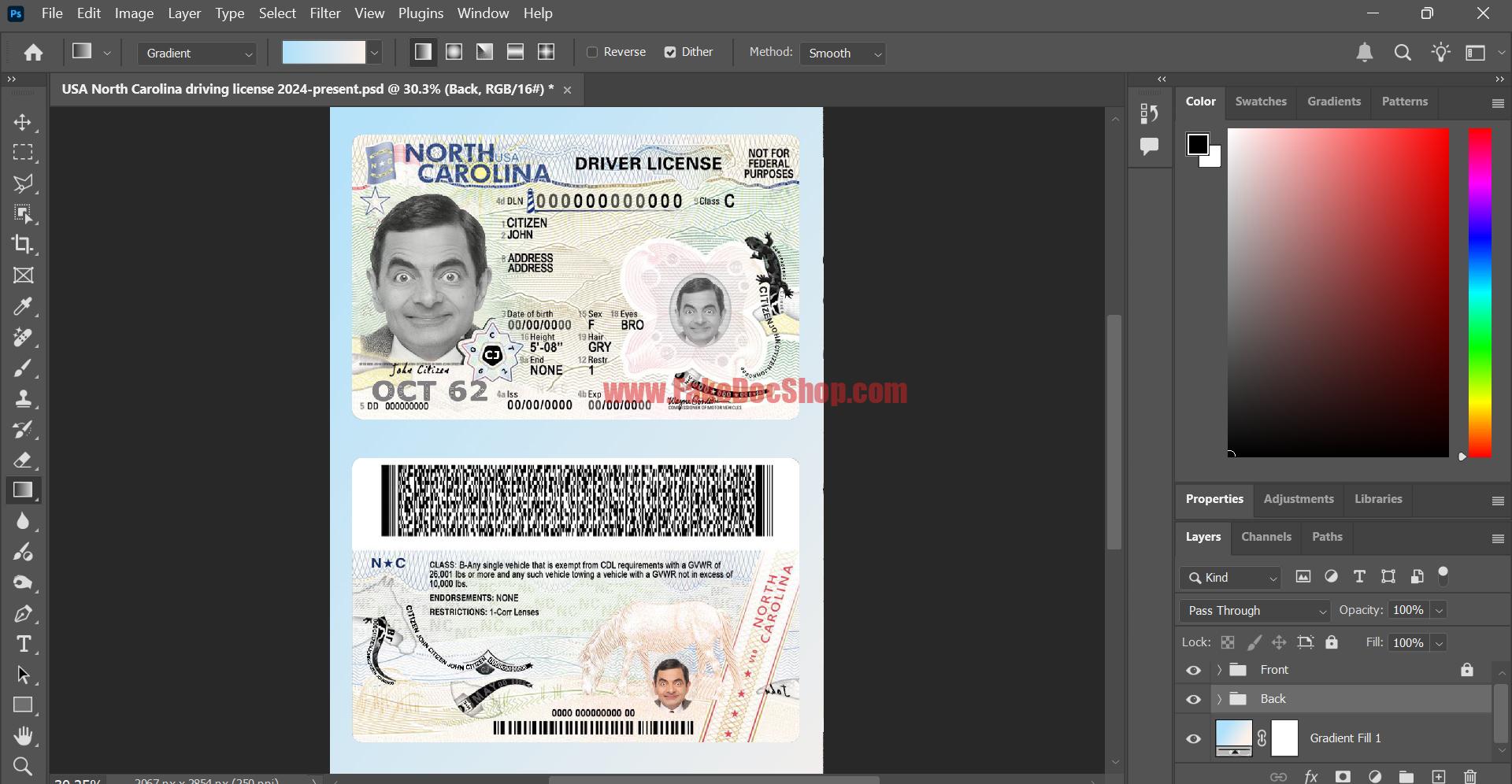Open the Discover lightbulb panel
The width and height of the screenshot is (1512, 784).
click(x=1440, y=53)
